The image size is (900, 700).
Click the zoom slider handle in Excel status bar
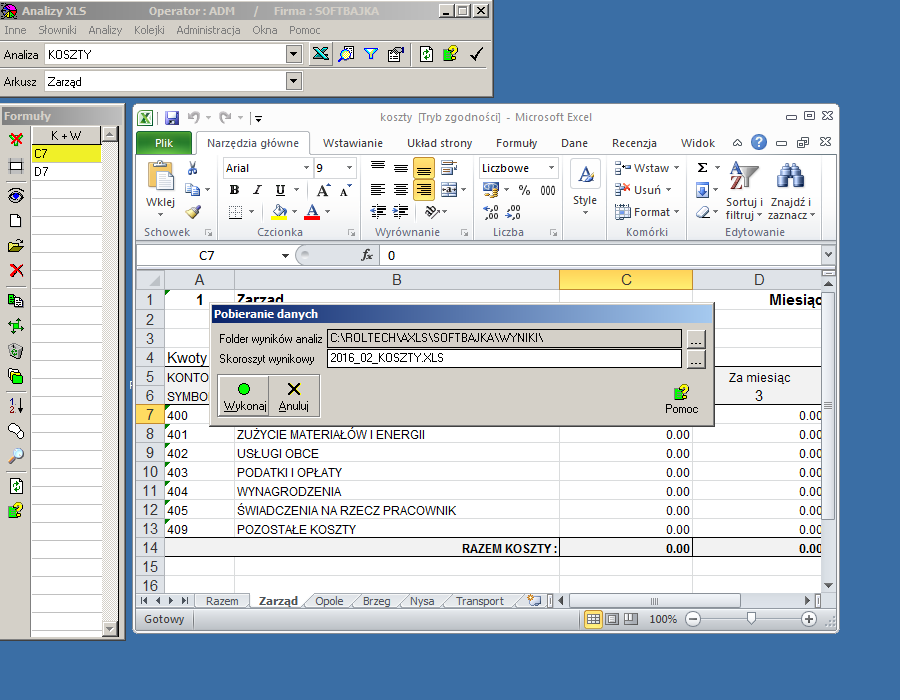(751, 619)
